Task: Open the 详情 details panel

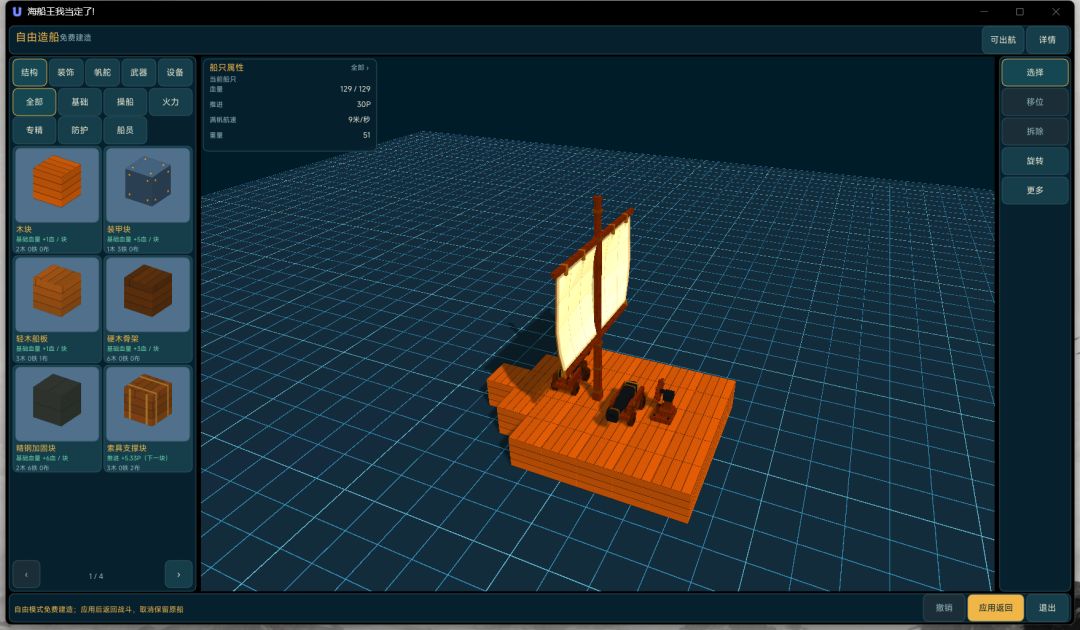Action: pyautogui.click(x=1047, y=40)
